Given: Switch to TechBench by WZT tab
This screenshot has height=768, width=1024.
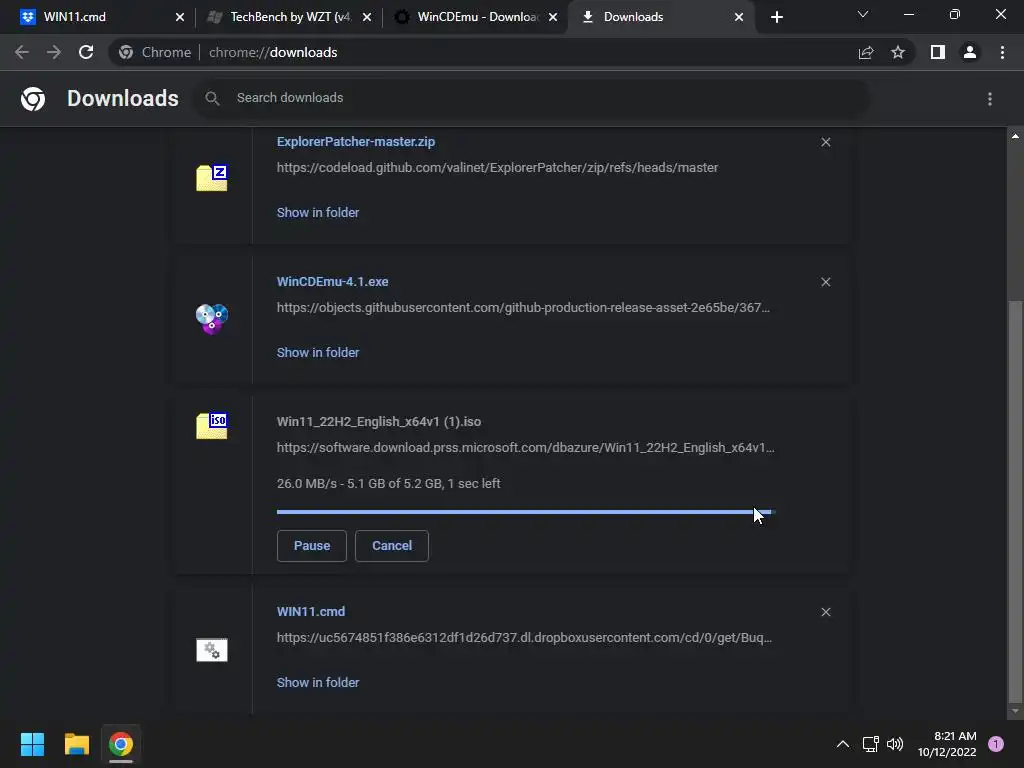Looking at the screenshot, I should [287, 17].
